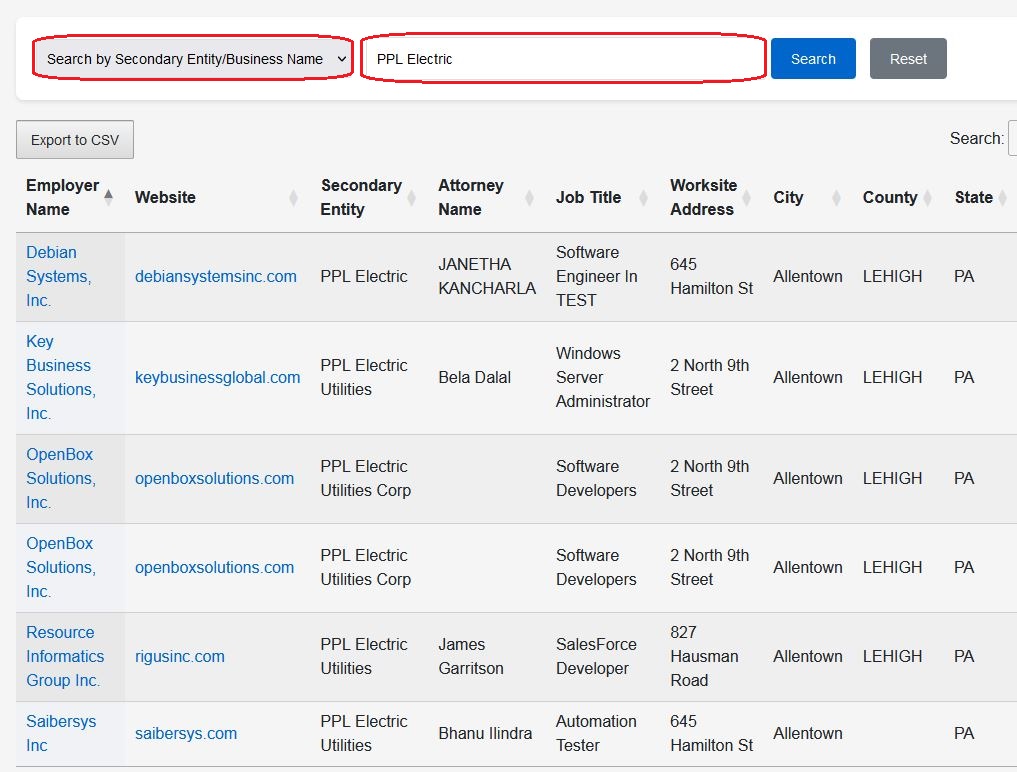Select the Windows Server Administrator job title
1017x772 pixels.
[x=603, y=378]
